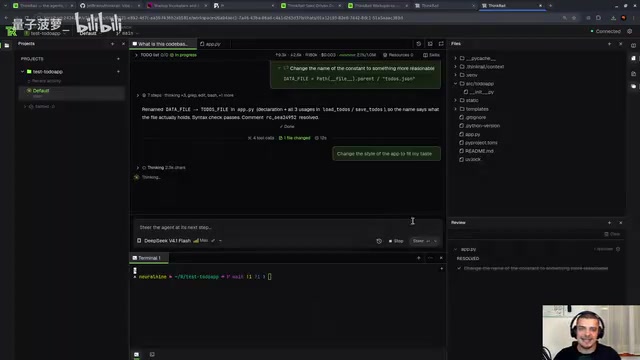Viewport: 640px width, 360px height.
Task: Select DeepSeek V4.1 Flash model label
Action: coord(167,241)
